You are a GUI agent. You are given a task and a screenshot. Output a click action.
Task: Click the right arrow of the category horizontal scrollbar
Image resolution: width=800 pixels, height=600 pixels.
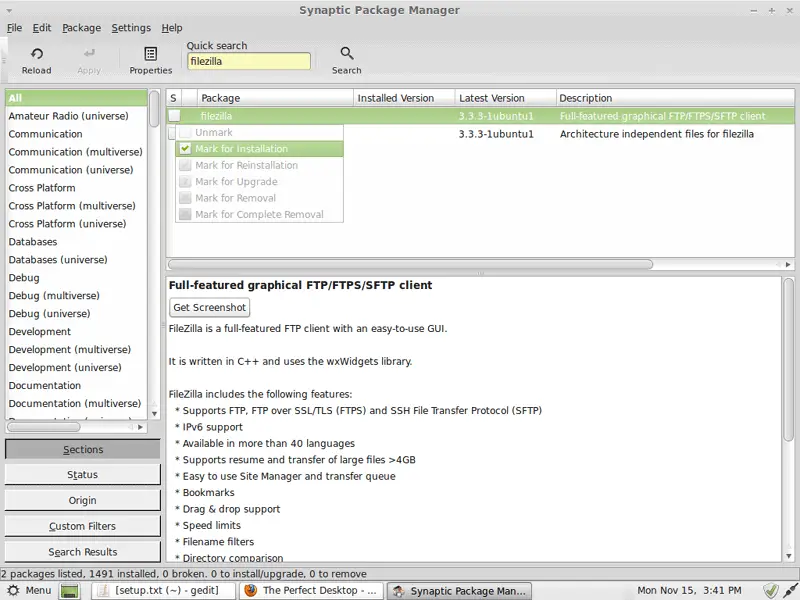[140, 427]
